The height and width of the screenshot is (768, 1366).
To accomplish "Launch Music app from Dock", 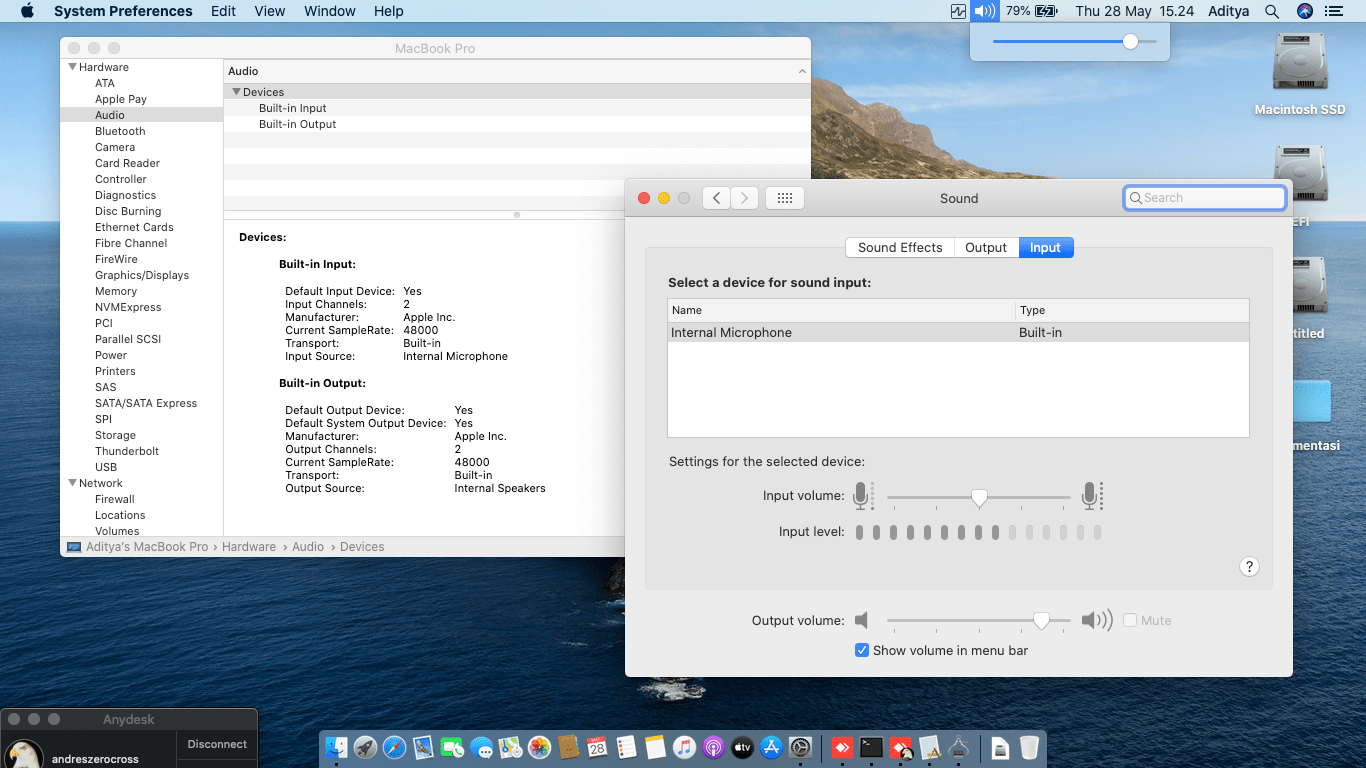I will point(684,747).
